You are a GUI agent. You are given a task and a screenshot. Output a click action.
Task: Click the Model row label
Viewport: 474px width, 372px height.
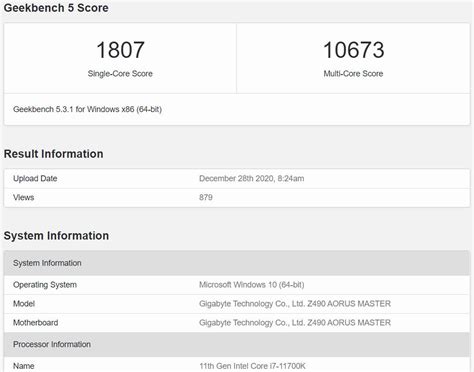click(x=24, y=304)
